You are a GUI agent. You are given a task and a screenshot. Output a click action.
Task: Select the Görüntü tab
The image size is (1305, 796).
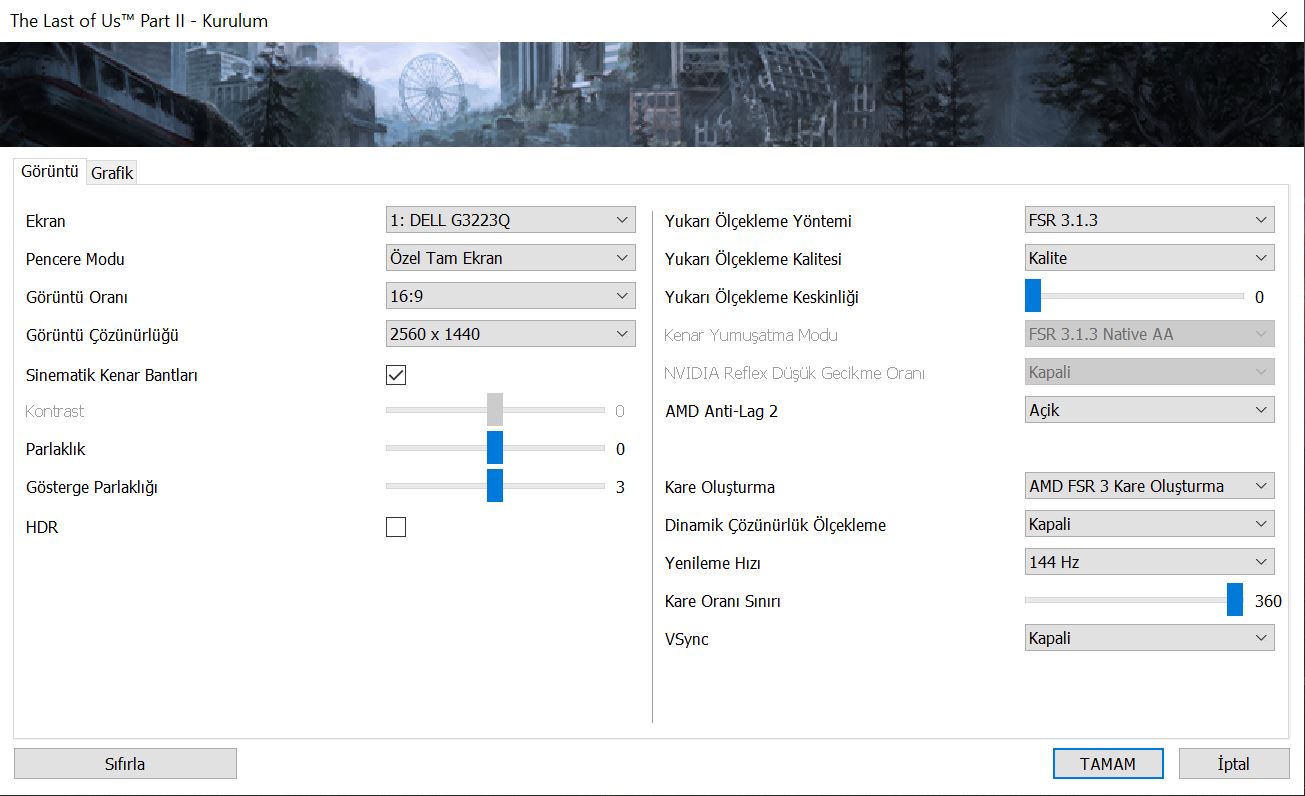click(x=49, y=171)
